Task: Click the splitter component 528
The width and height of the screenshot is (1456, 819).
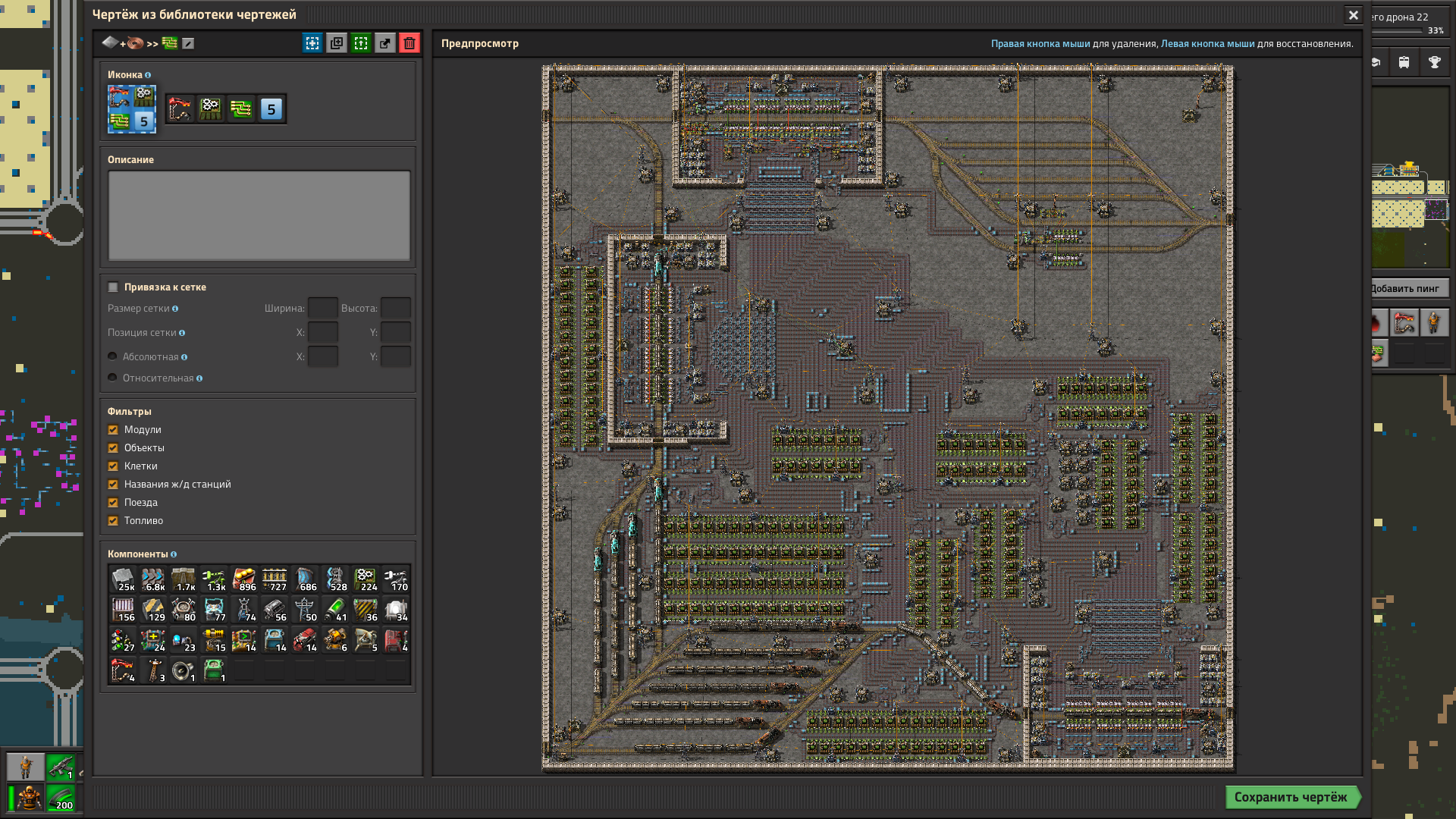Action: click(x=335, y=579)
